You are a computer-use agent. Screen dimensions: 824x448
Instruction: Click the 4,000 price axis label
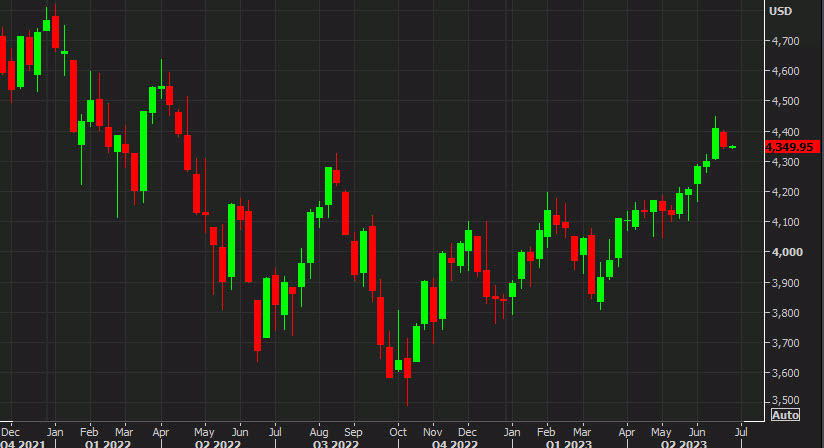tap(784, 252)
